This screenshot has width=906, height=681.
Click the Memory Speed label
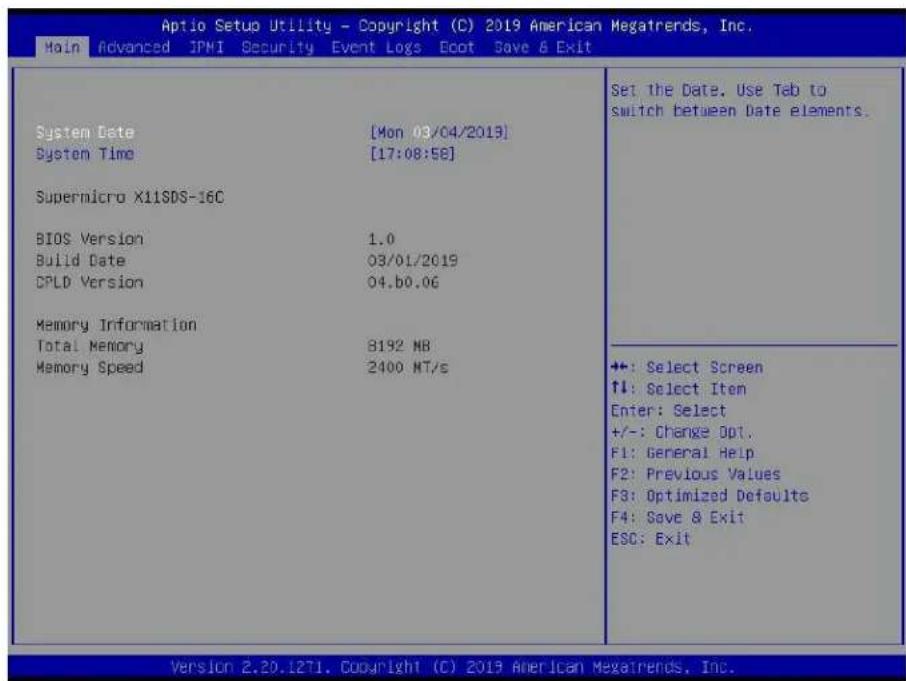pyautogui.click(x=90, y=367)
